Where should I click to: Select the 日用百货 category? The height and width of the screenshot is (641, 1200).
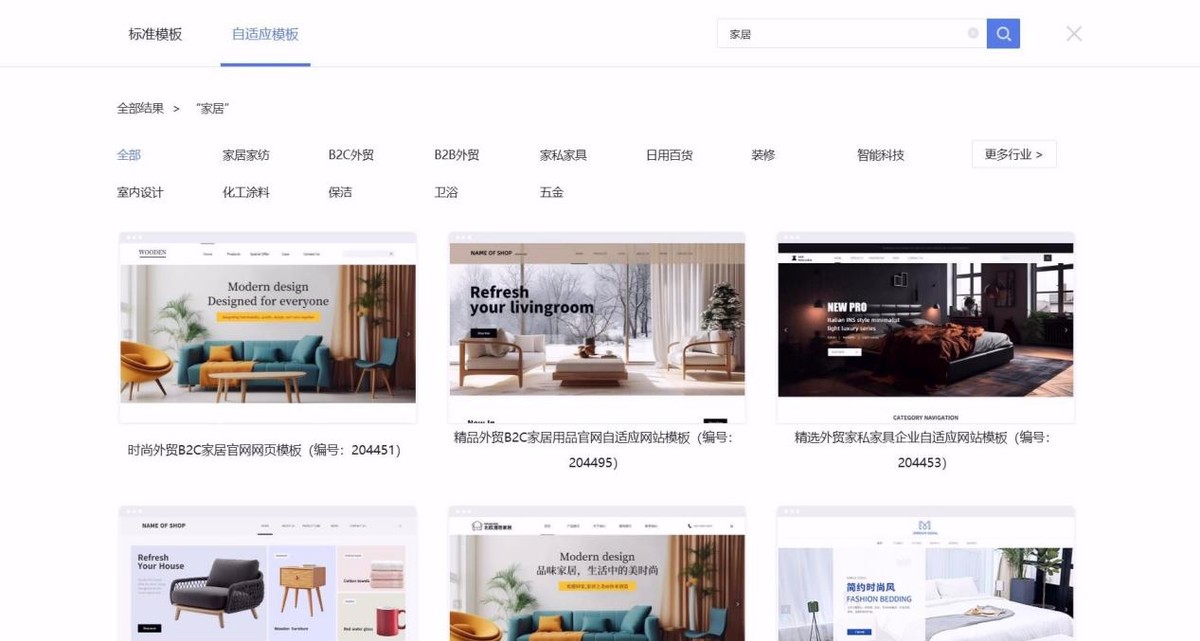668,154
